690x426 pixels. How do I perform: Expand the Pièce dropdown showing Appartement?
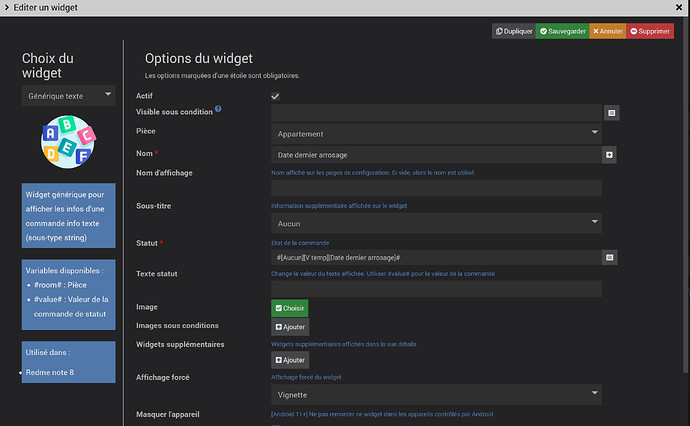pyautogui.click(x=436, y=133)
